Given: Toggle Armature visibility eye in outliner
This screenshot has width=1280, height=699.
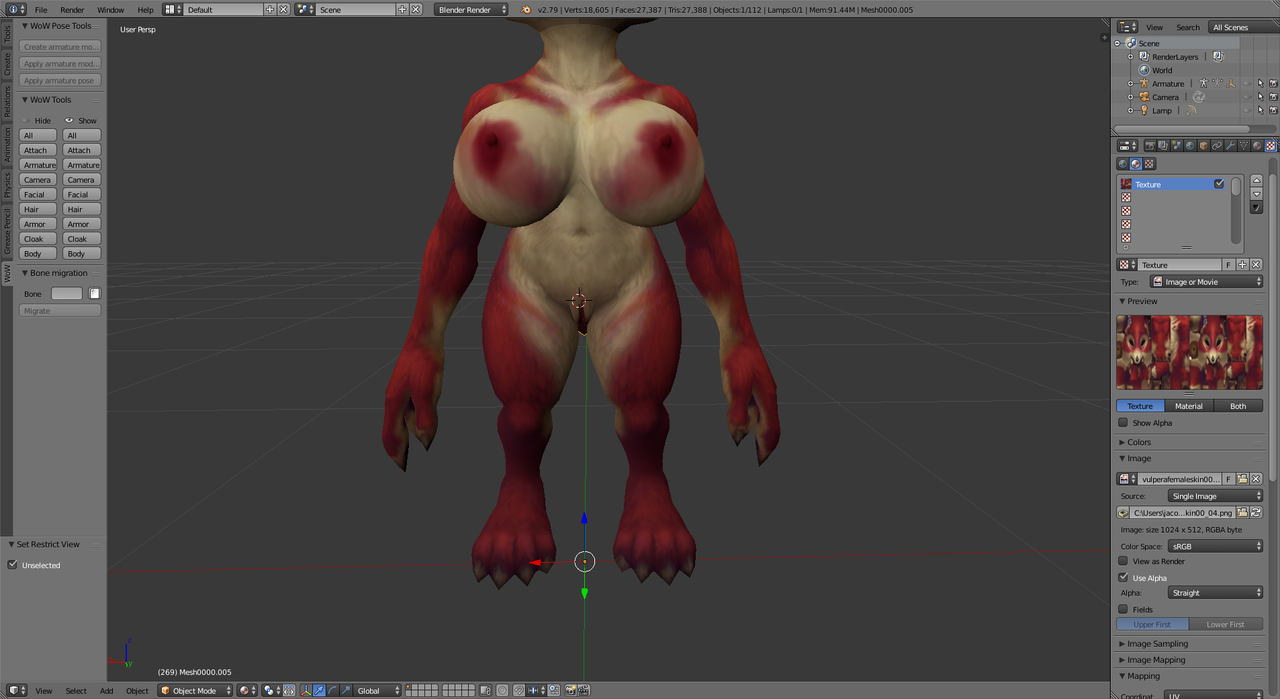Looking at the screenshot, I should pyautogui.click(x=1246, y=84).
